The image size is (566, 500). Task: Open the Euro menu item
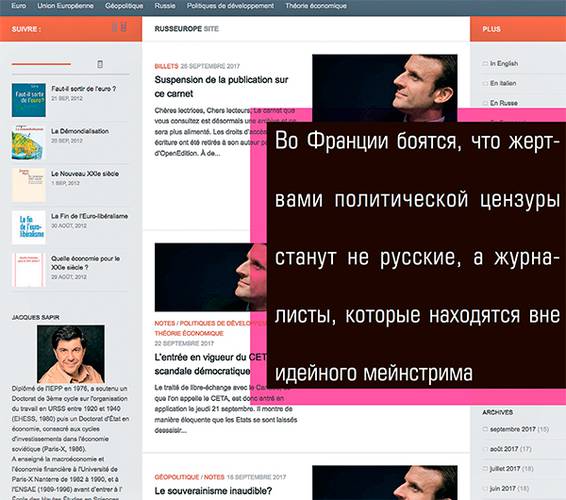click(x=18, y=6)
